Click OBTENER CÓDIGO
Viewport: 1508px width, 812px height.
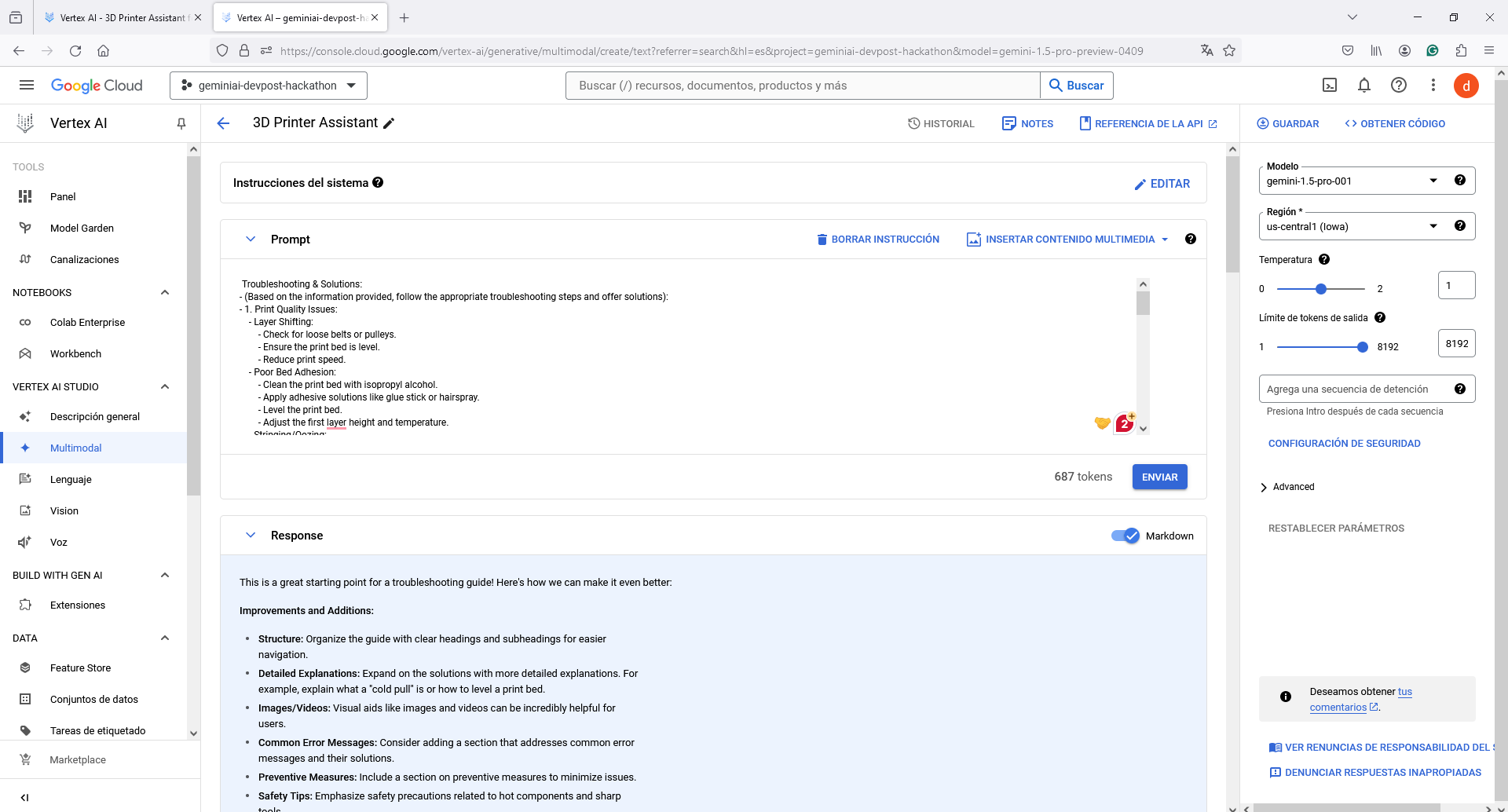click(1395, 123)
